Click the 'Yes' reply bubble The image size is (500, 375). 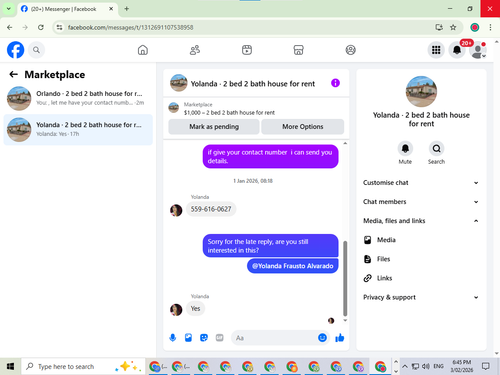coord(195,308)
